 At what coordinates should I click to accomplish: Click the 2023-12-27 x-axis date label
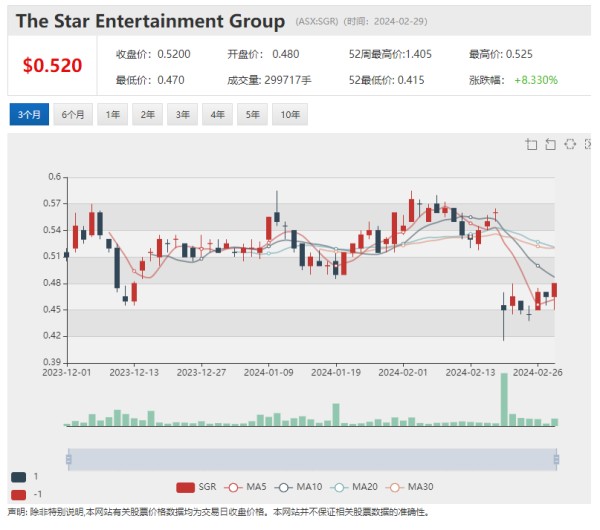(201, 372)
